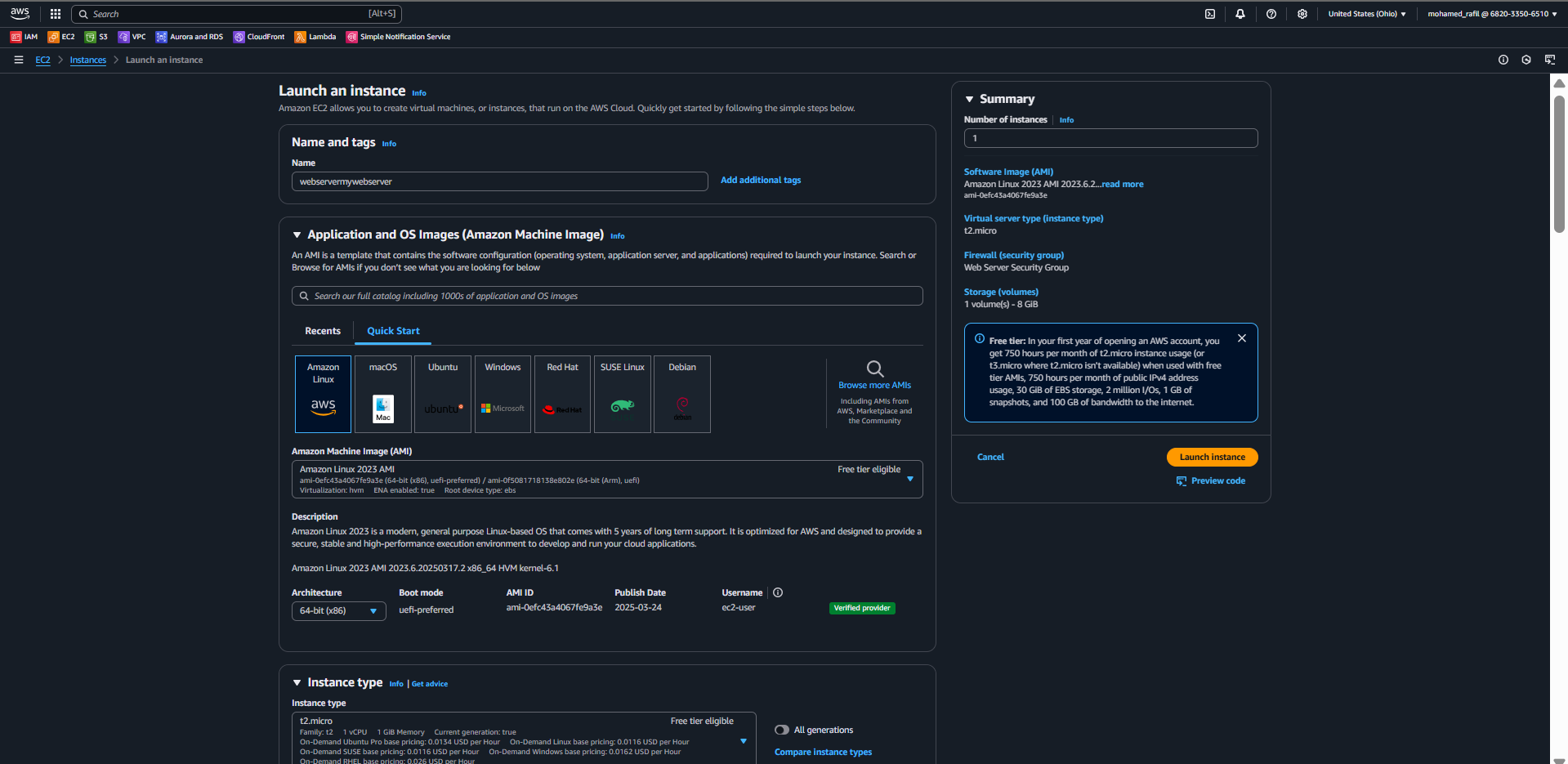Click read more for Software Image
The width and height of the screenshot is (1568, 764).
coord(1123,184)
